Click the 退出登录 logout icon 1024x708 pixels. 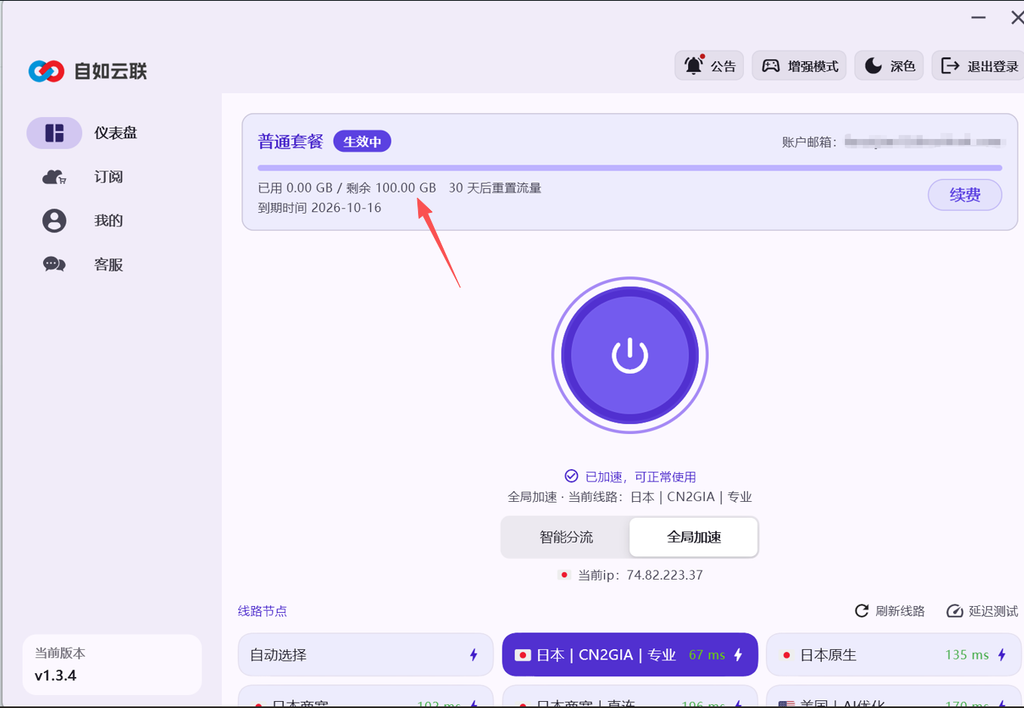950,65
